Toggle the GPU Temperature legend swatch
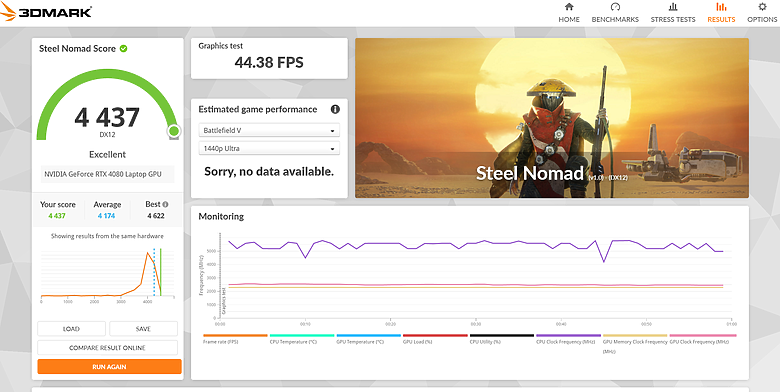This screenshot has width=780, height=392. (x=368, y=335)
